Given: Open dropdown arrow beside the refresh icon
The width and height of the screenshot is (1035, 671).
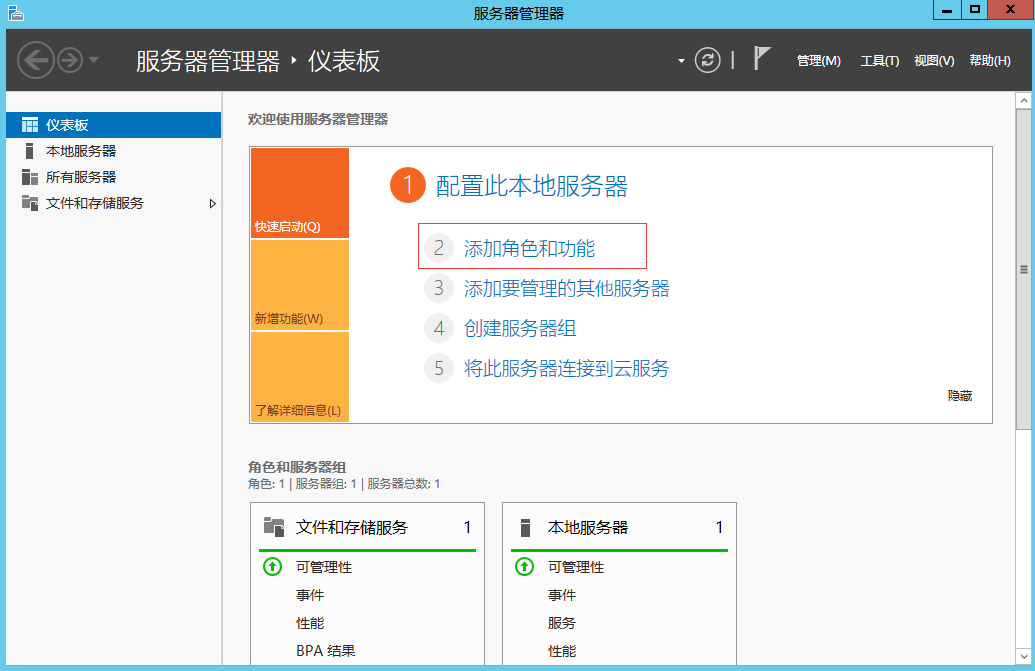Looking at the screenshot, I should pyautogui.click(x=681, y=60).
